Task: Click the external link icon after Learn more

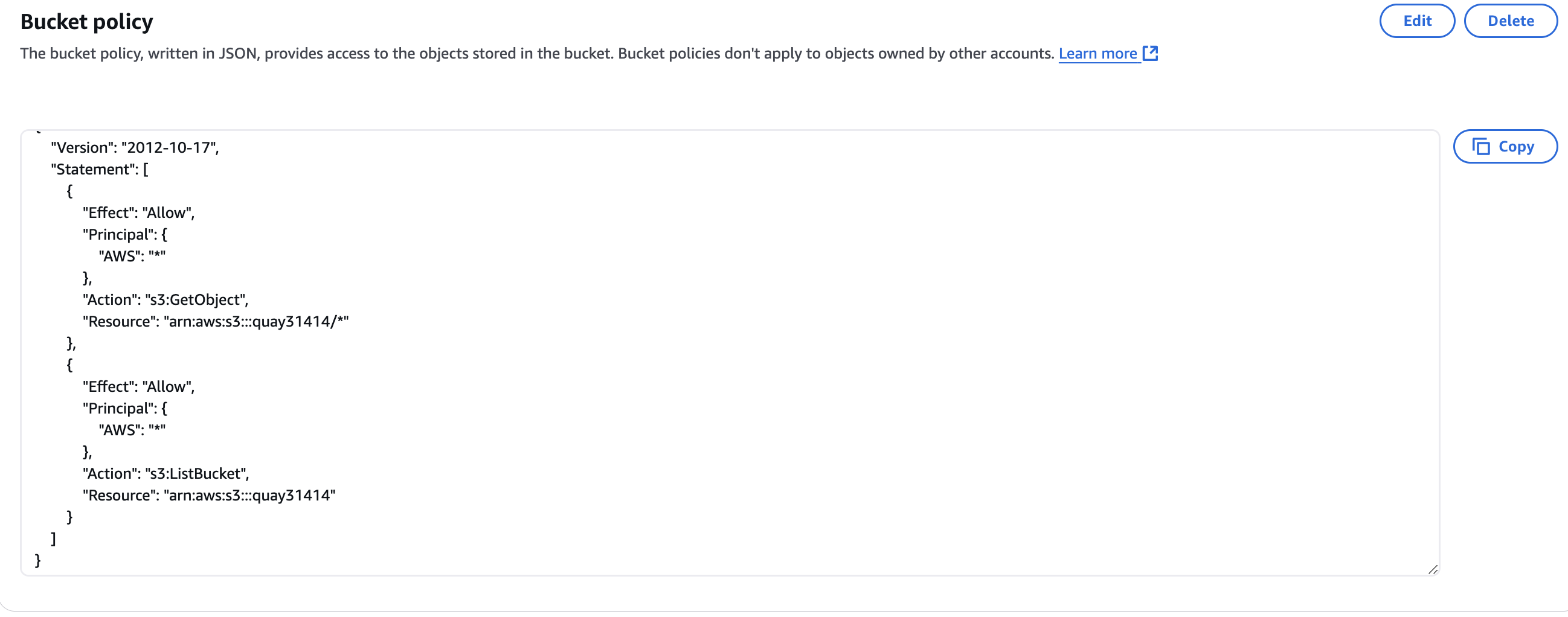Action: [x=1150, y=54]
